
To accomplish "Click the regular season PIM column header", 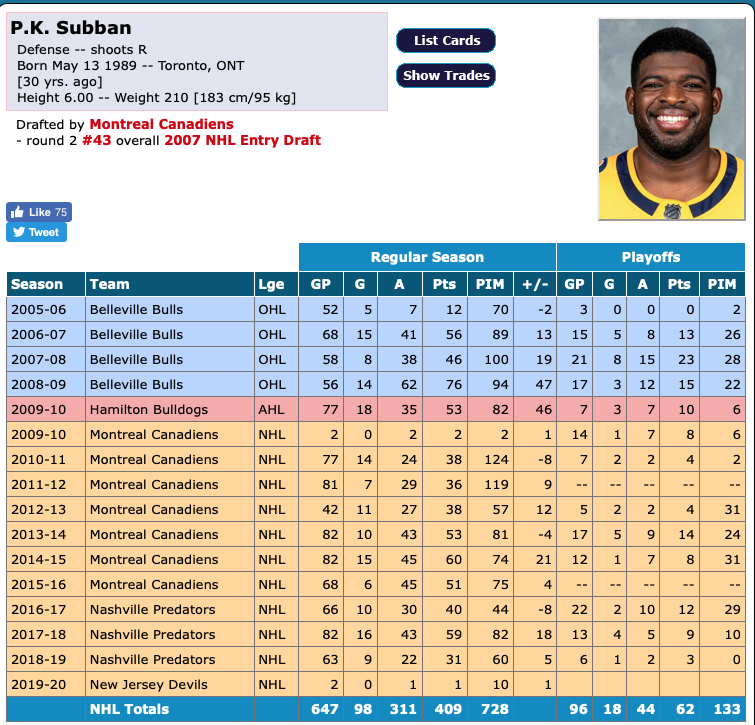I will [490, 284].
